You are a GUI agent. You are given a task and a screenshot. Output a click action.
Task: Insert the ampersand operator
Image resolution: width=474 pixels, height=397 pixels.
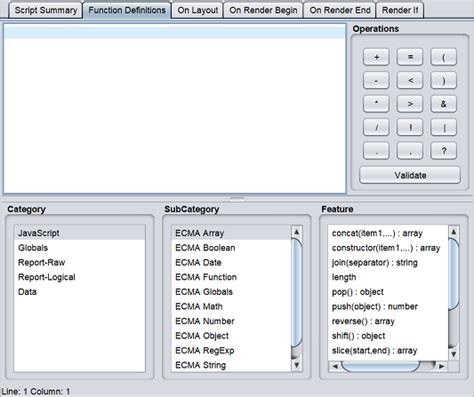click(444, 104)
